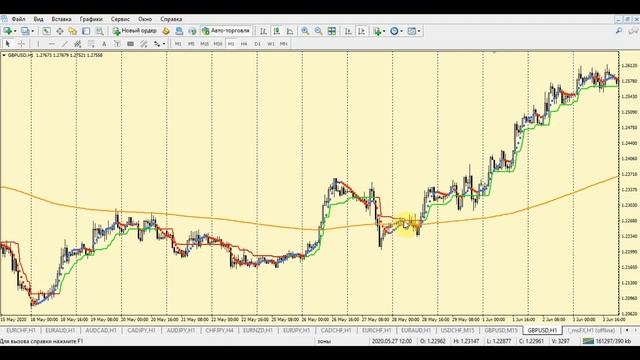The height and width of the screenshot is (360, 640).
Task: Set timeframe to M5
Action: pos(191,44)
